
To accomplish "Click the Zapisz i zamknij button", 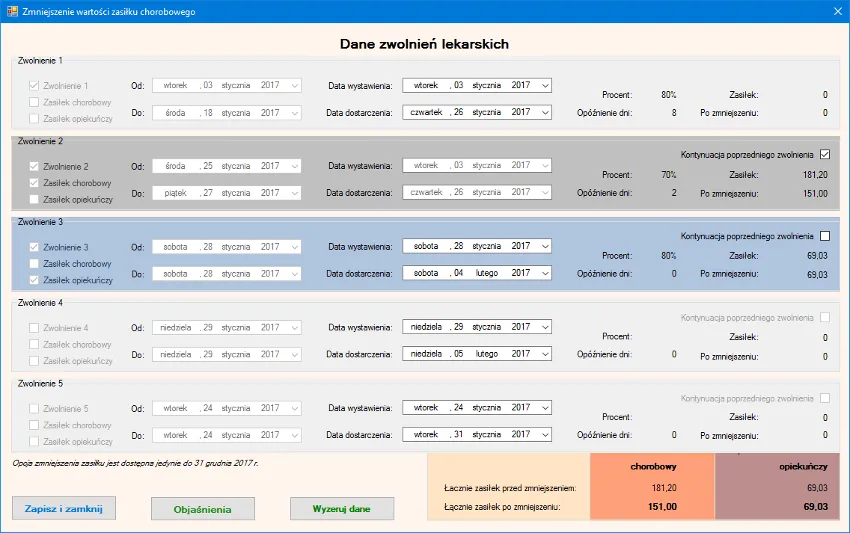I will (x=63, y=508).
